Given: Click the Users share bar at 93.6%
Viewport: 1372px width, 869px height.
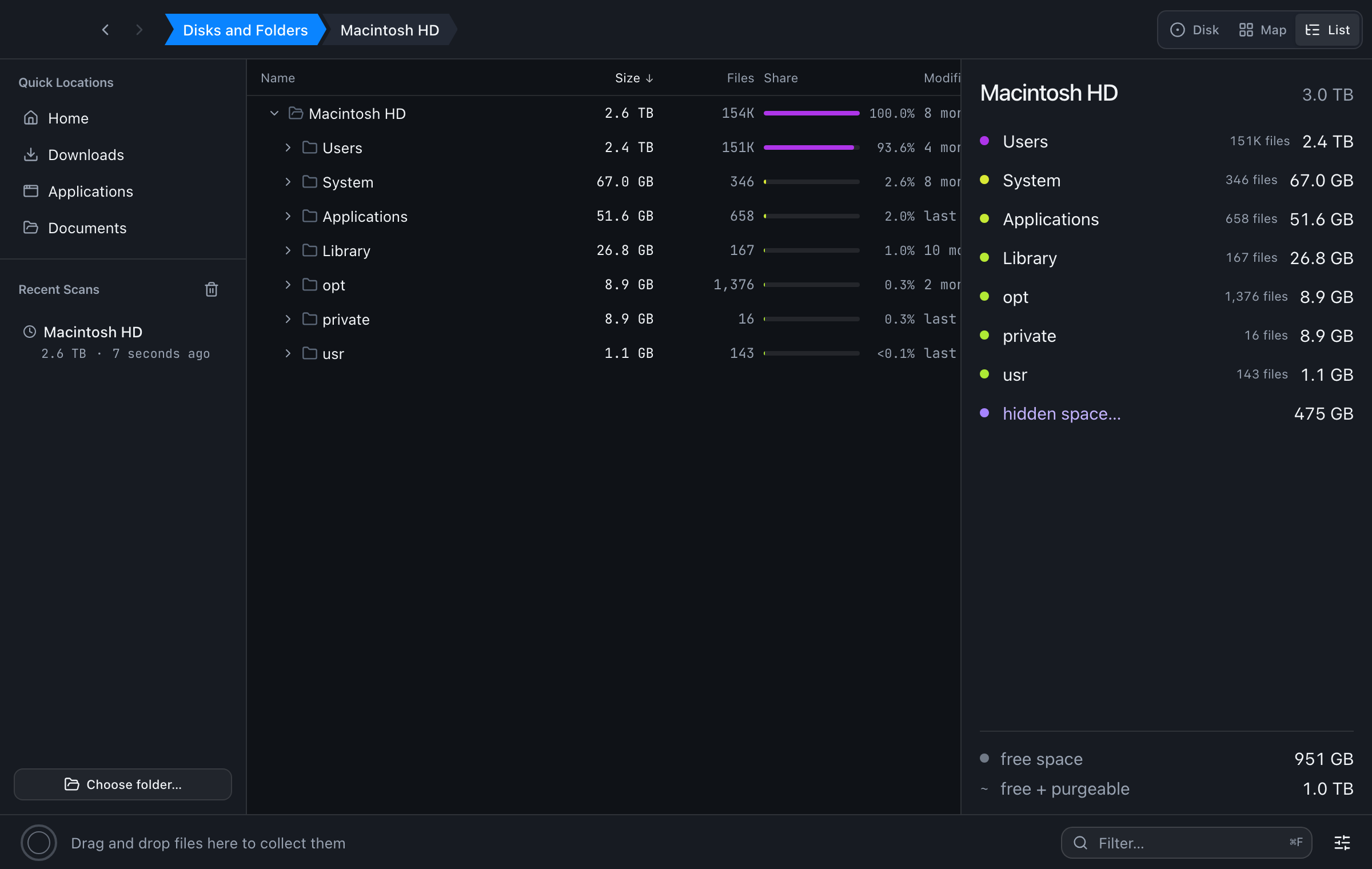Looking at the screenshot, I should tap(811, 148).
